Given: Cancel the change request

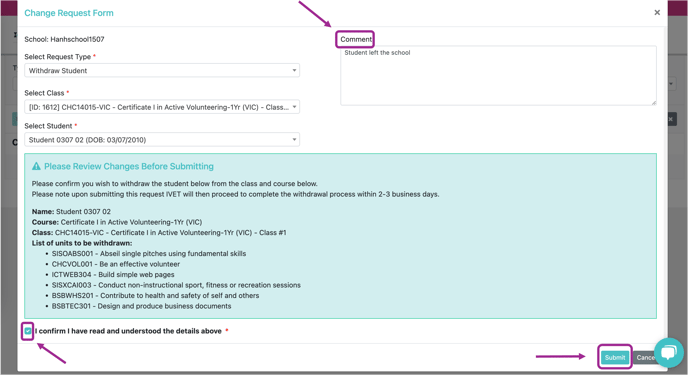Looking at the screenshot, I should (x=644, y=357).
